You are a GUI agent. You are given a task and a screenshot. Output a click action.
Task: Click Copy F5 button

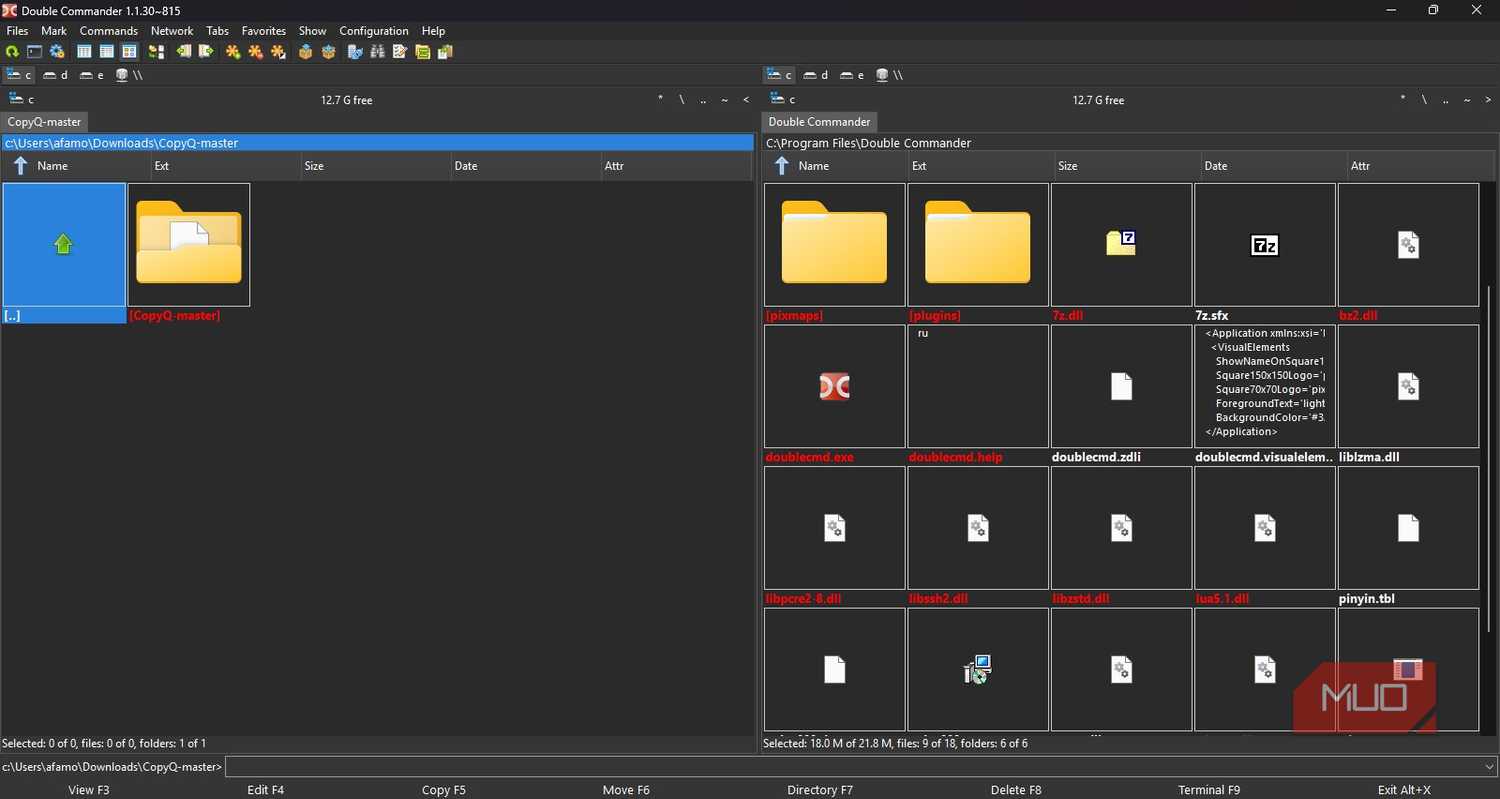pos(444,790)
